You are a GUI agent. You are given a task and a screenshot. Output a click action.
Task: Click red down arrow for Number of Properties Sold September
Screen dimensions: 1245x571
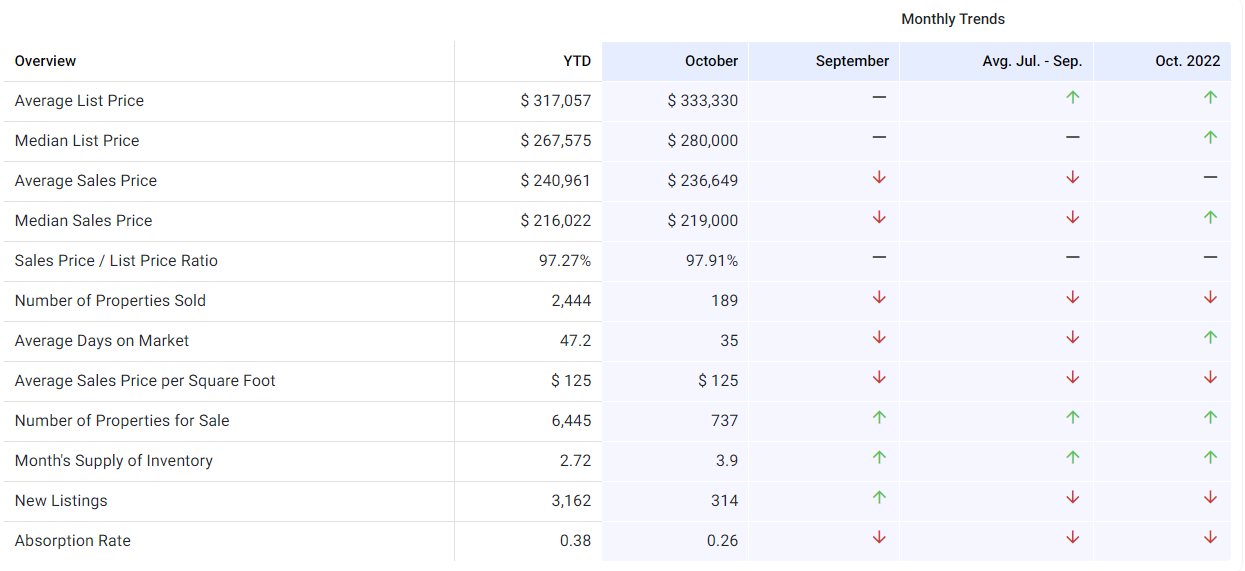click(879, 298)
